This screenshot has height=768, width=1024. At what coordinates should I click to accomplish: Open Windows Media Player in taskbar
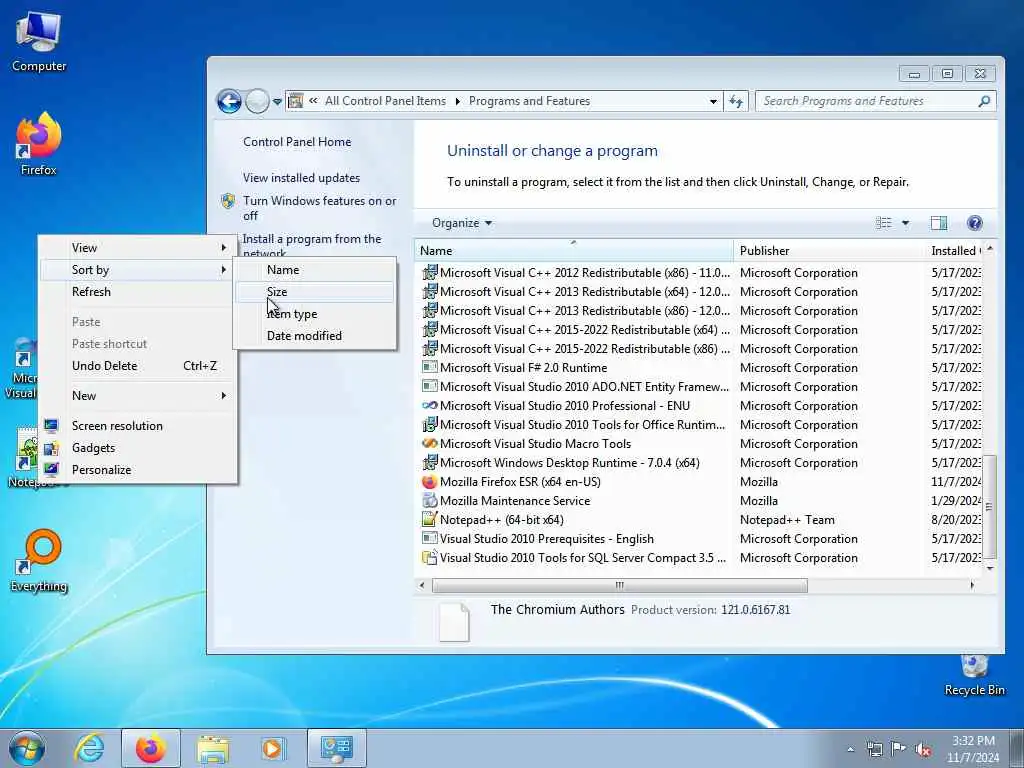coord(273,748)
